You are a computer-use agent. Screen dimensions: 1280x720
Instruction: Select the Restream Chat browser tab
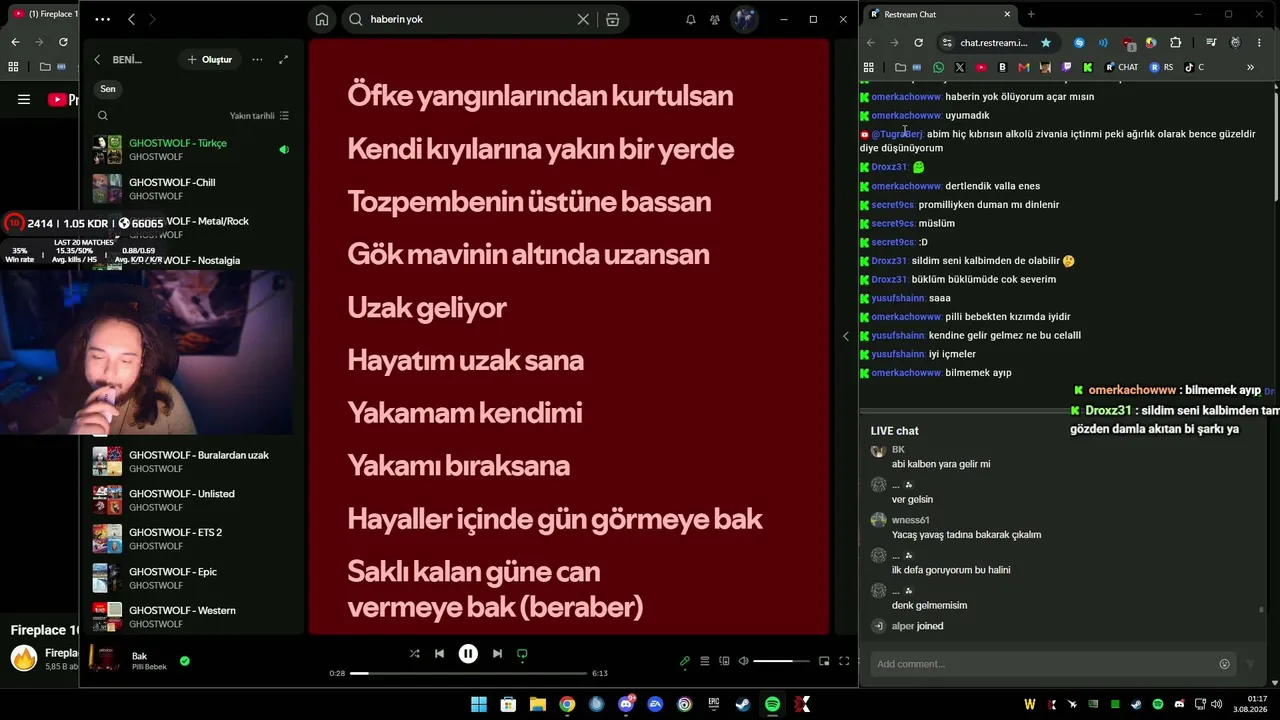pyautogui.click(x=939, y=14)
